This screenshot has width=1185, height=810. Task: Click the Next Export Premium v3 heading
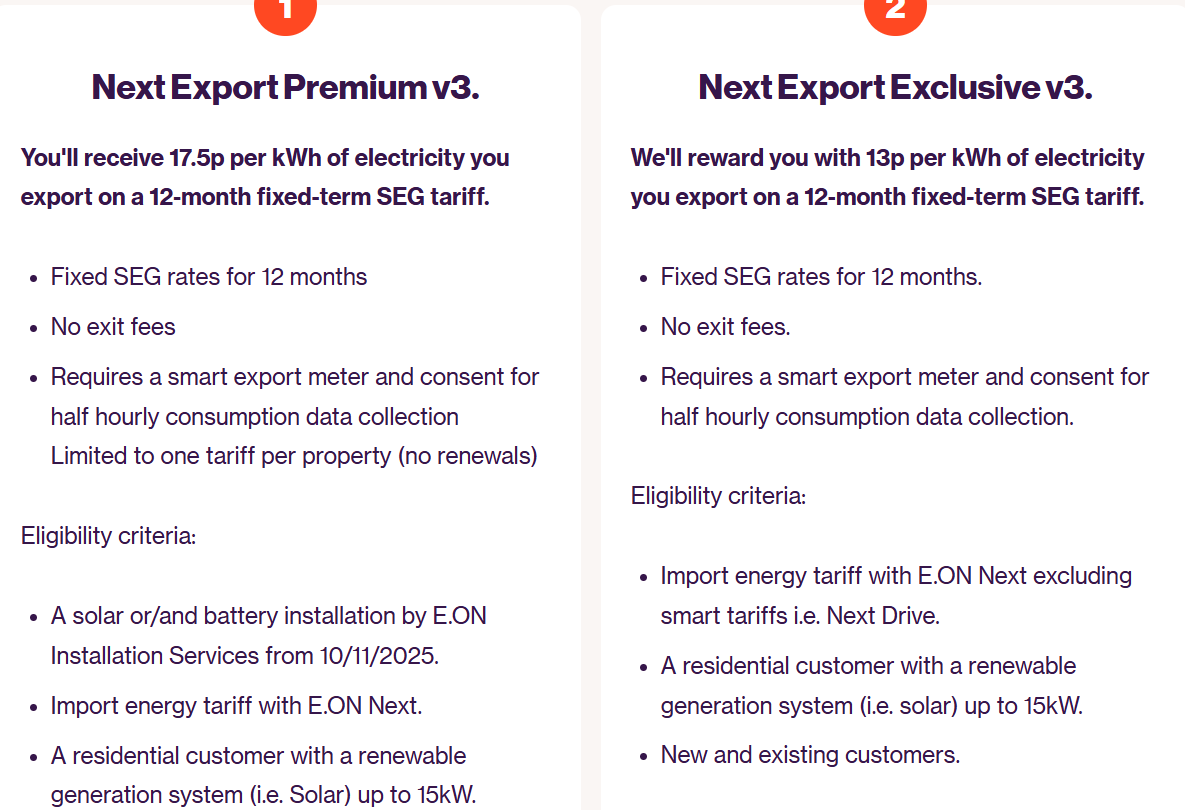[x=286, y=87]
